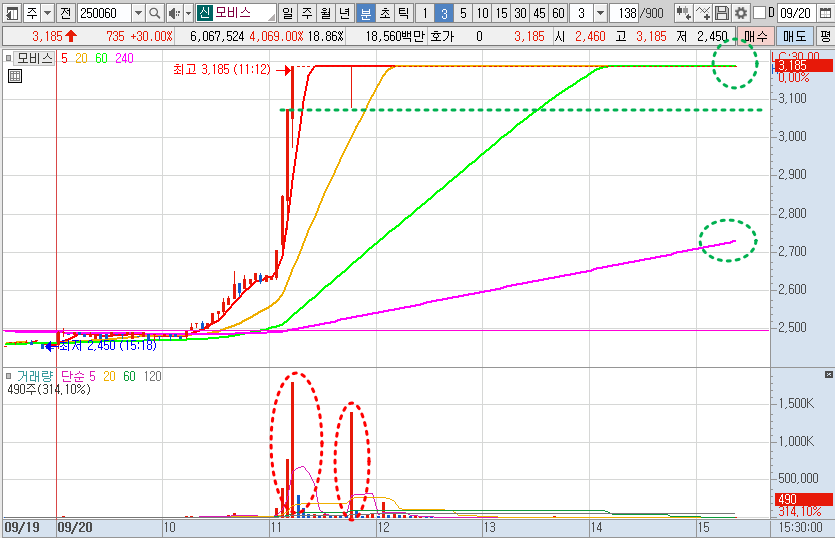Select the 틱 tick chart tab
835x538 pixels.
pos(403,13)
